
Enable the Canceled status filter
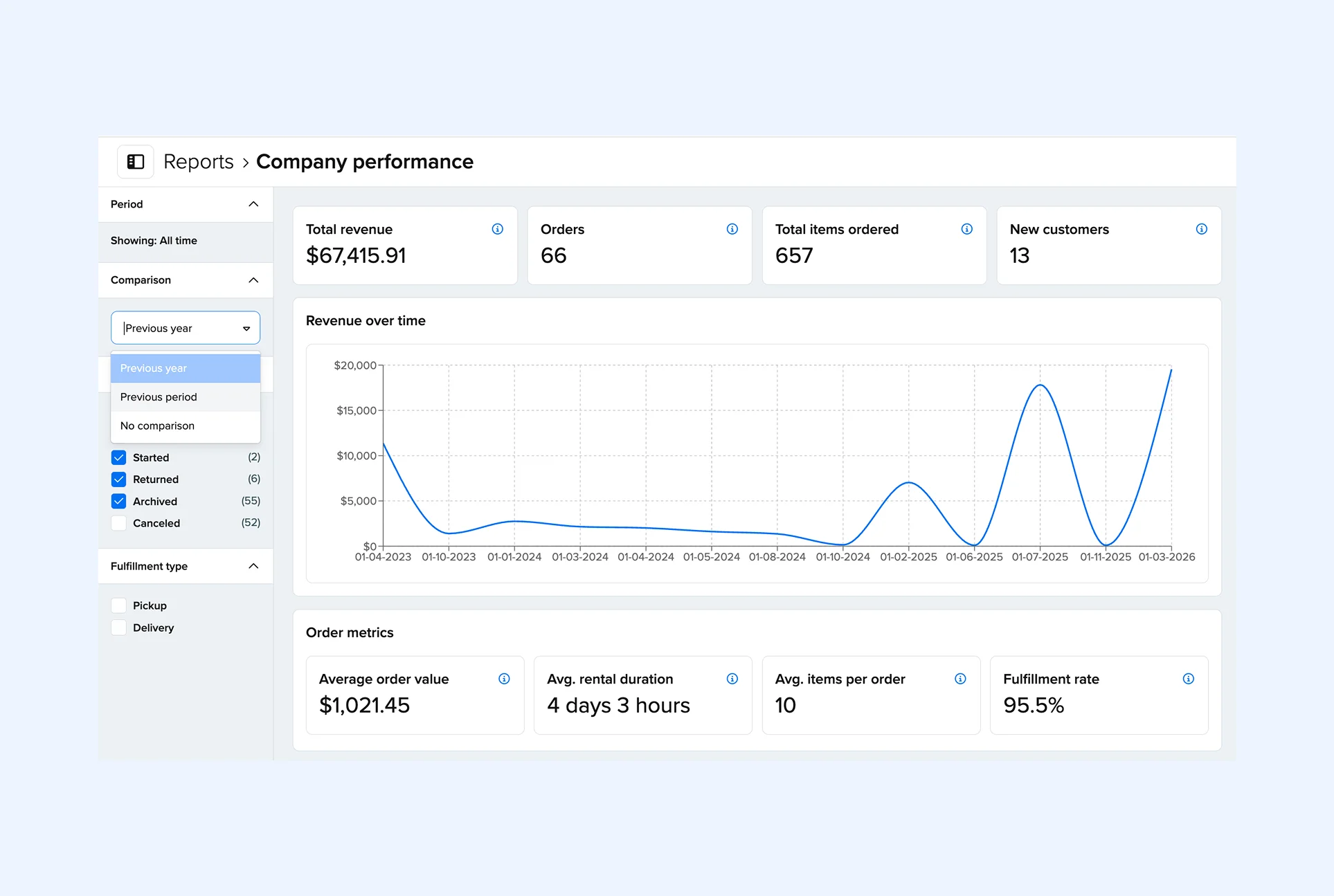click(x=118, y=523)
